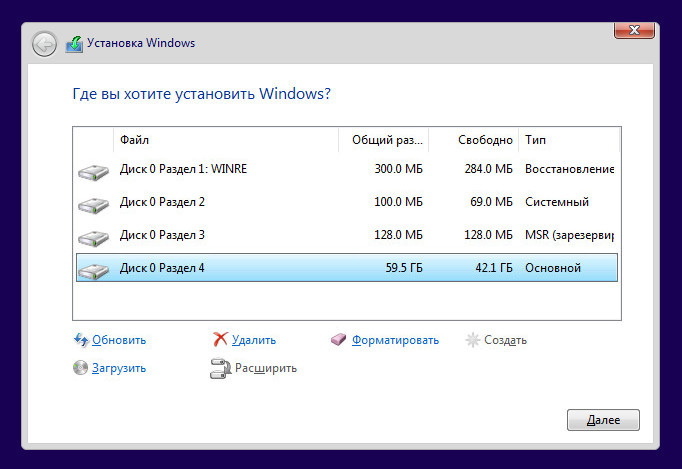Sort by the Свободно column header

pos(474,140)
